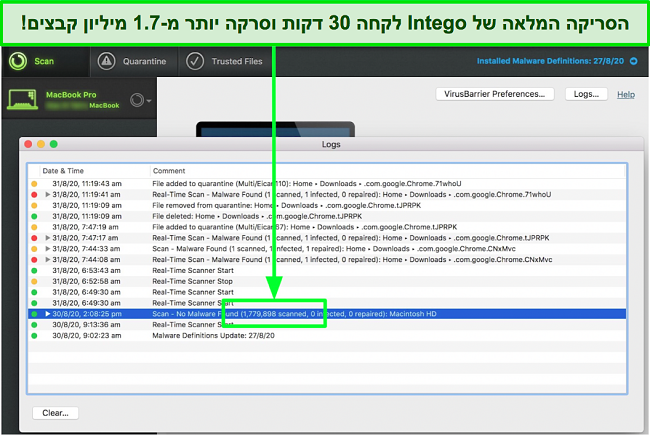The image size is (650, 435).
Task: Switch to the Quarantine tab
Action: pyautogui.click(x=134, y=61)
